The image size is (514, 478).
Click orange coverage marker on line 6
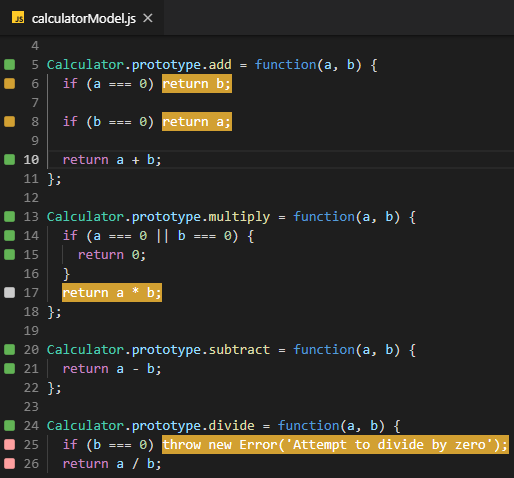[9, 83]
